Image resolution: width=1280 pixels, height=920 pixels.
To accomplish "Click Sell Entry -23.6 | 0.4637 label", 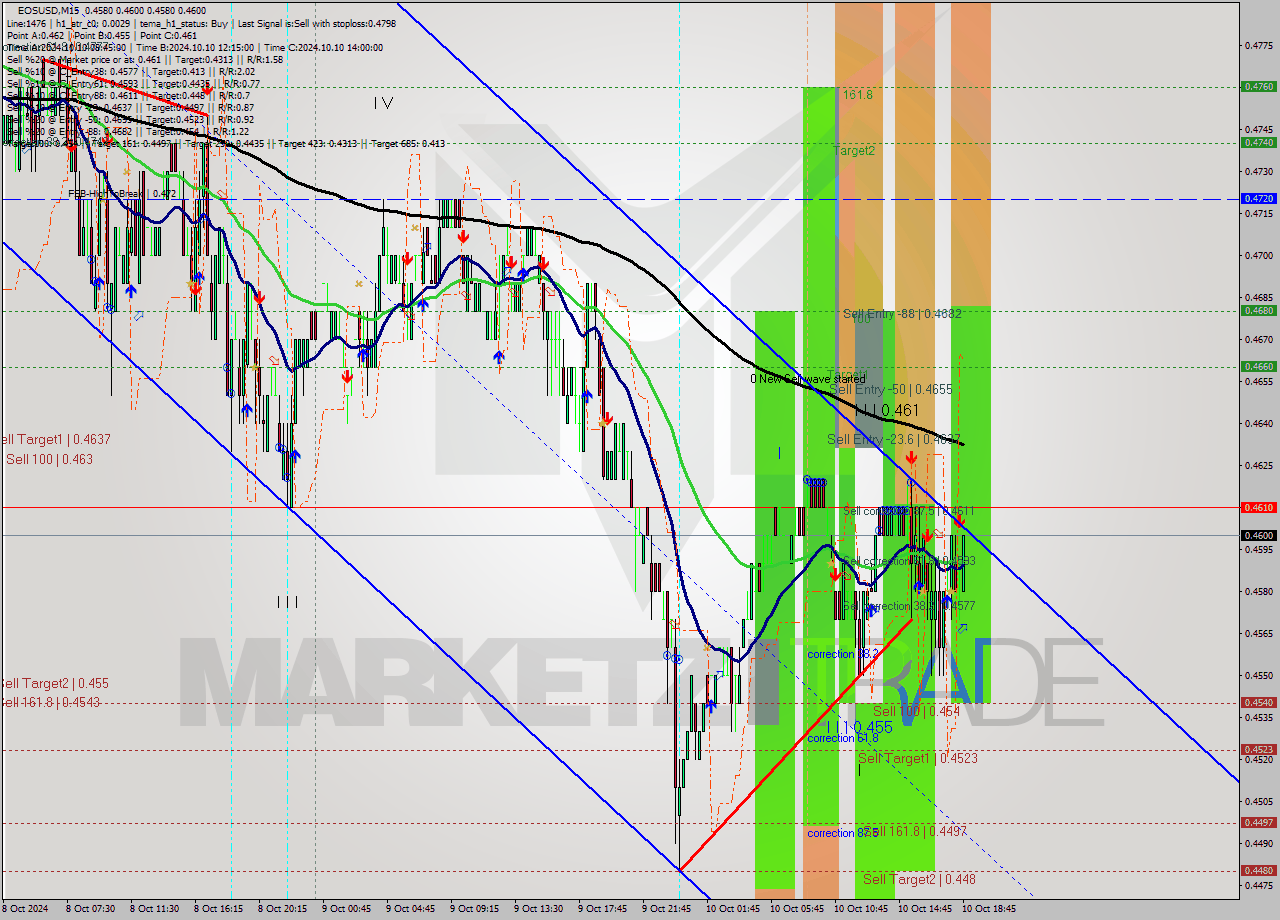I will click(x=893, y=439).
